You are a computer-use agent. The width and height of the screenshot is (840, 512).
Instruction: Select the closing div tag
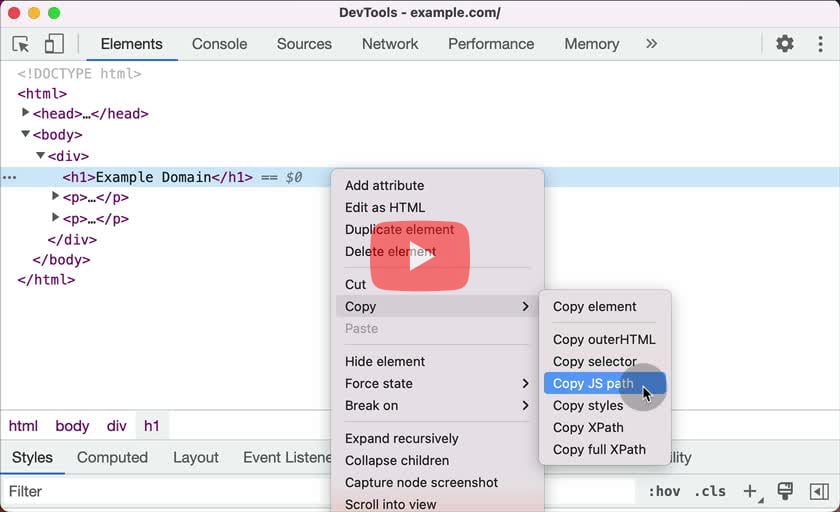pos(72,239)
